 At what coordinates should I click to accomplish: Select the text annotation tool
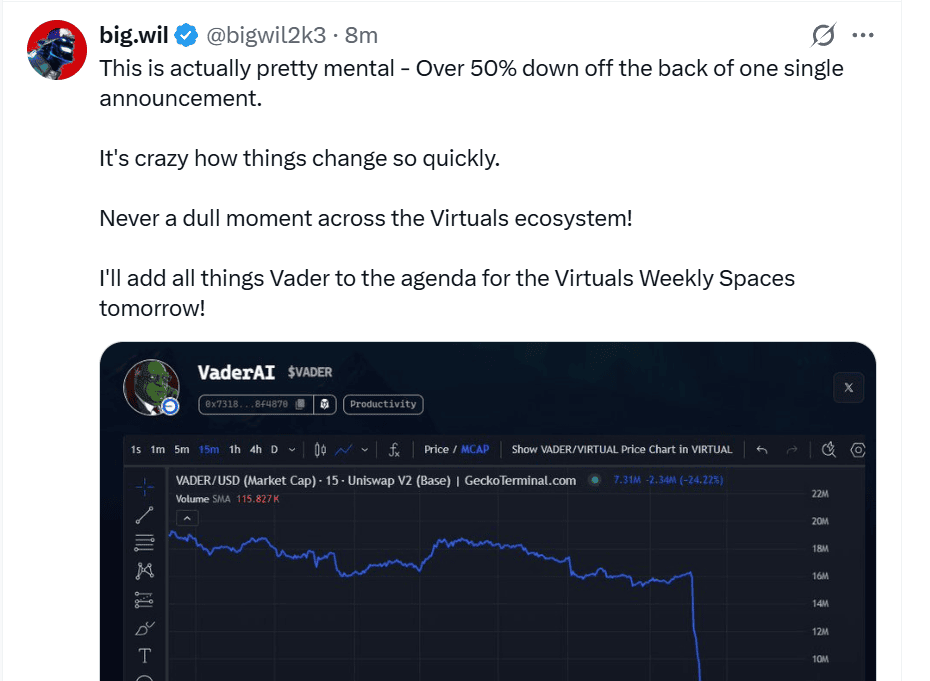[x=145, y=656]
